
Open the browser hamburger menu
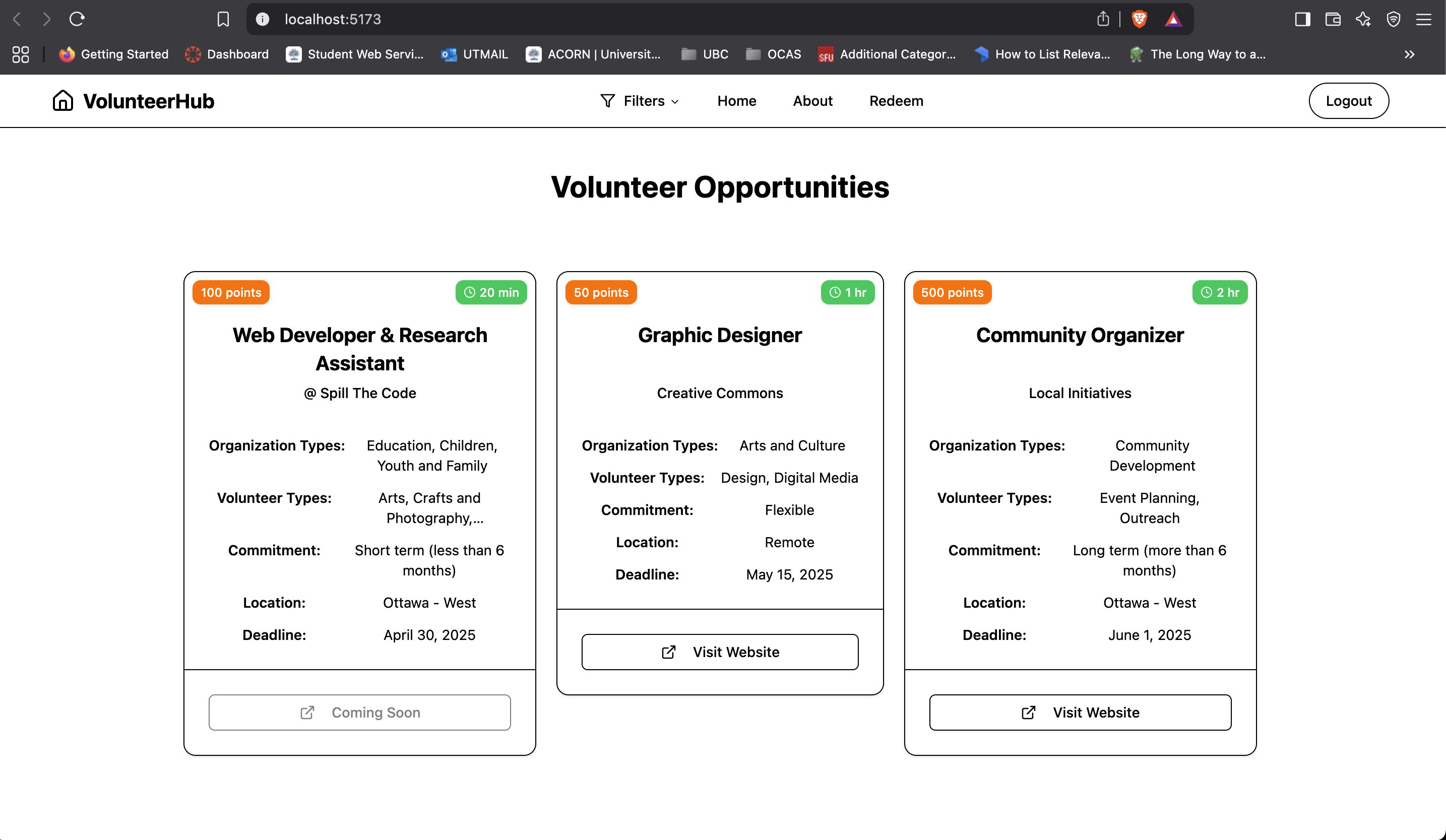click(1424, 19)
